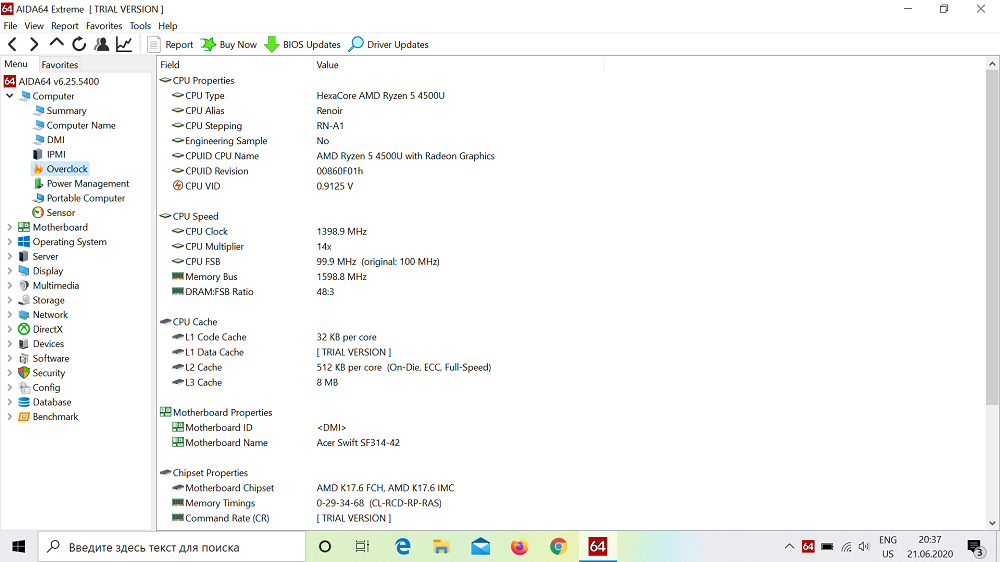Switch to the Menu tab in sidebar
This screenshot has height=562, width=1000.
pyautogui.click(x=16, y=64)
